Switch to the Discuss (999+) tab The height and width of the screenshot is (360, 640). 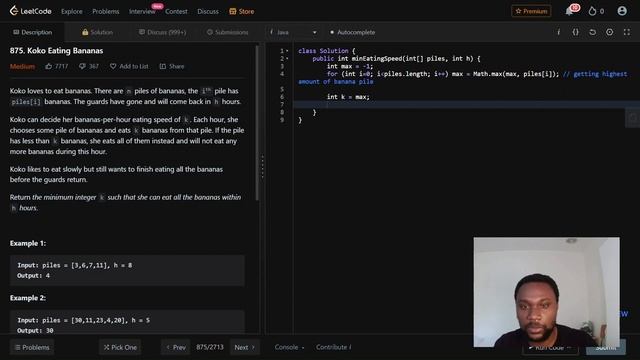[x=162, y=32]
